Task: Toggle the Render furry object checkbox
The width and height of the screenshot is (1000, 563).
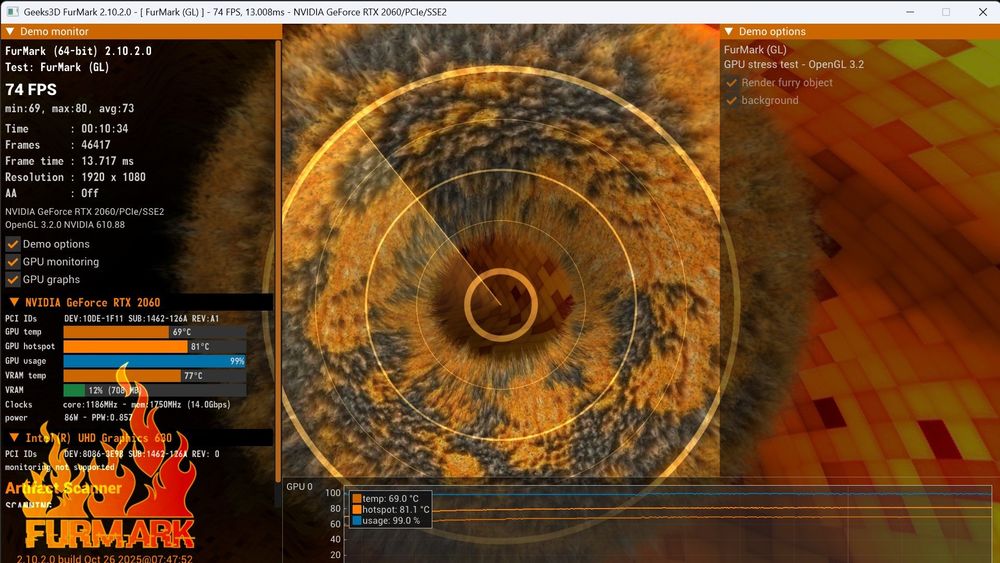Action: (x=732, y=83)
